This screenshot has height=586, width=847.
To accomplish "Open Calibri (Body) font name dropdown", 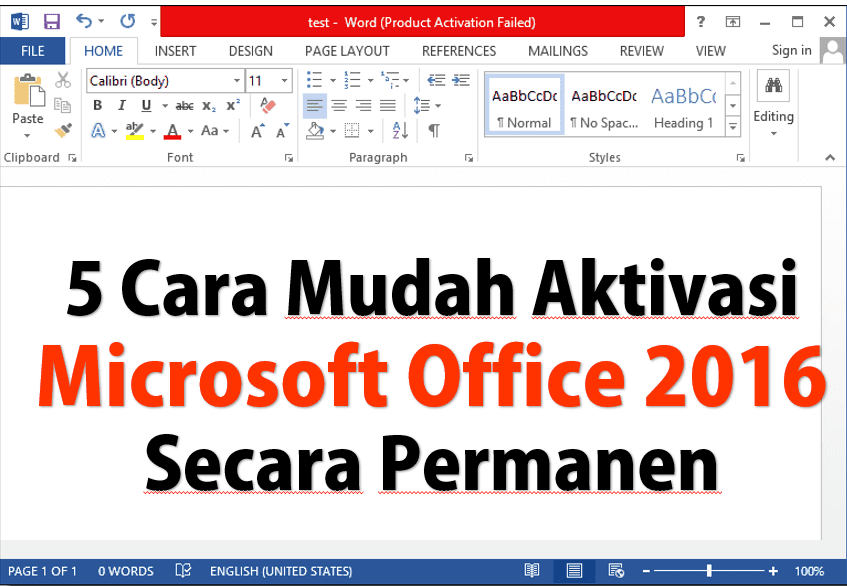I will click(237, 81).
